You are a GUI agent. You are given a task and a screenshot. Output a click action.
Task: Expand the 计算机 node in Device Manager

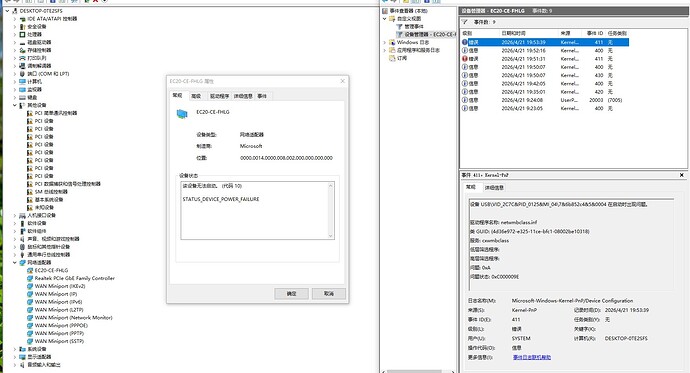tap(15, 82)
